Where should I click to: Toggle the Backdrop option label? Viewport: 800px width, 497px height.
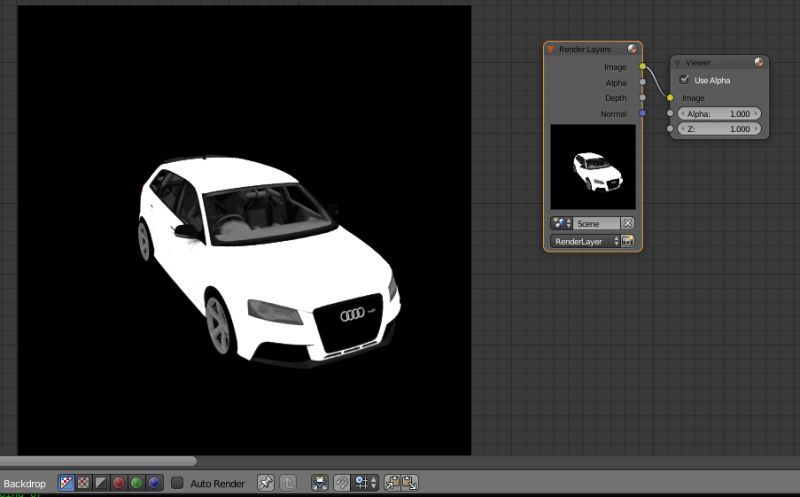[24, 483]
